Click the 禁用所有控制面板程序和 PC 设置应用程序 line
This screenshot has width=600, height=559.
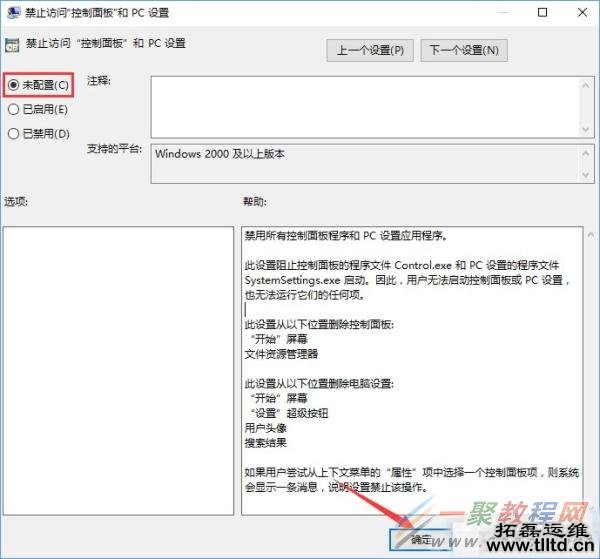pos(346,235)
